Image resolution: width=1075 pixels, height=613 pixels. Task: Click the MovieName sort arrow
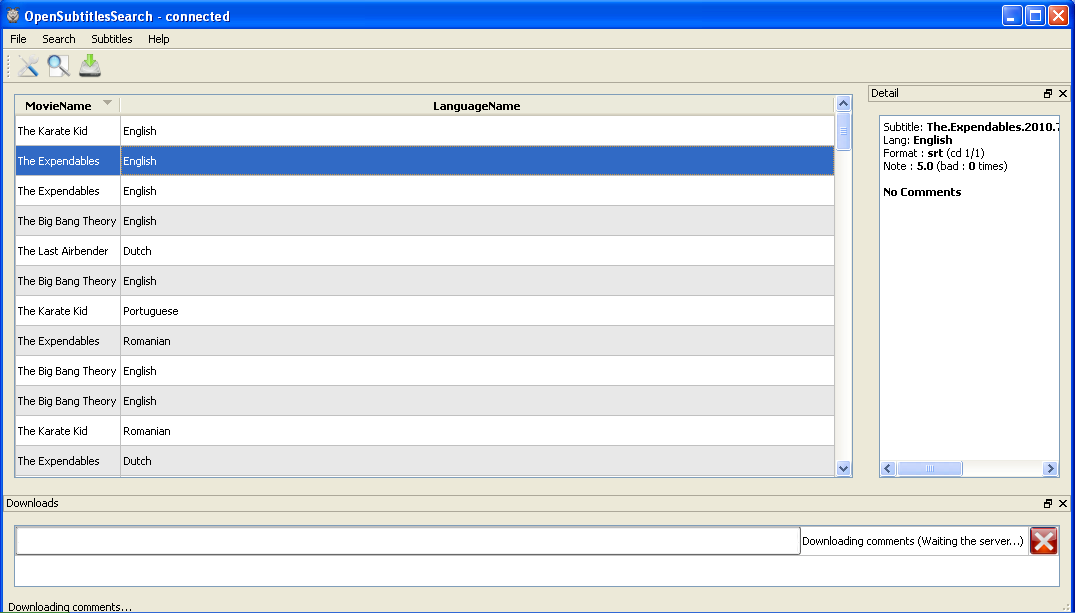(x=107, y=103)
